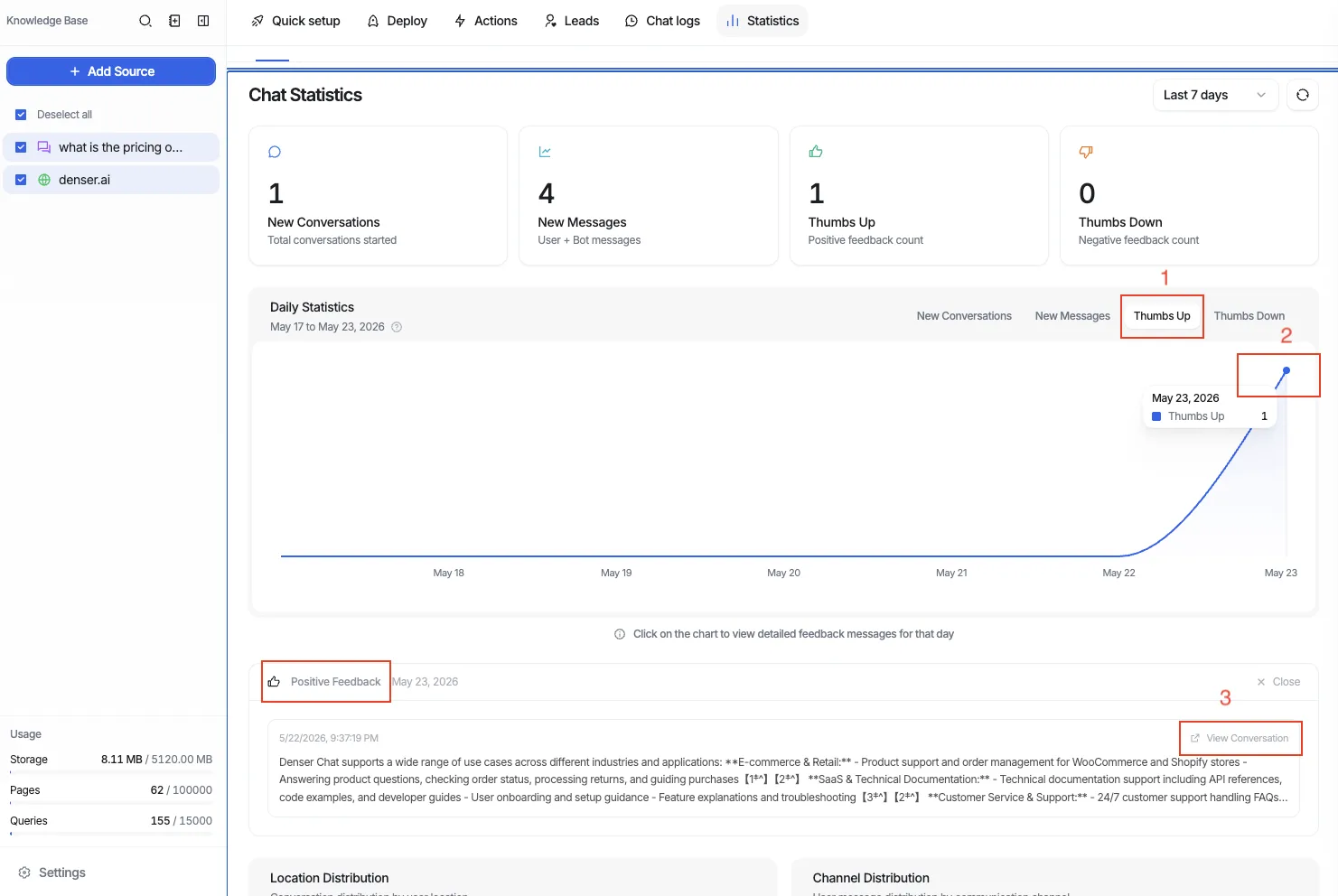
Task: Close the Positive Feedback panel
Action: coord(1278,682)
